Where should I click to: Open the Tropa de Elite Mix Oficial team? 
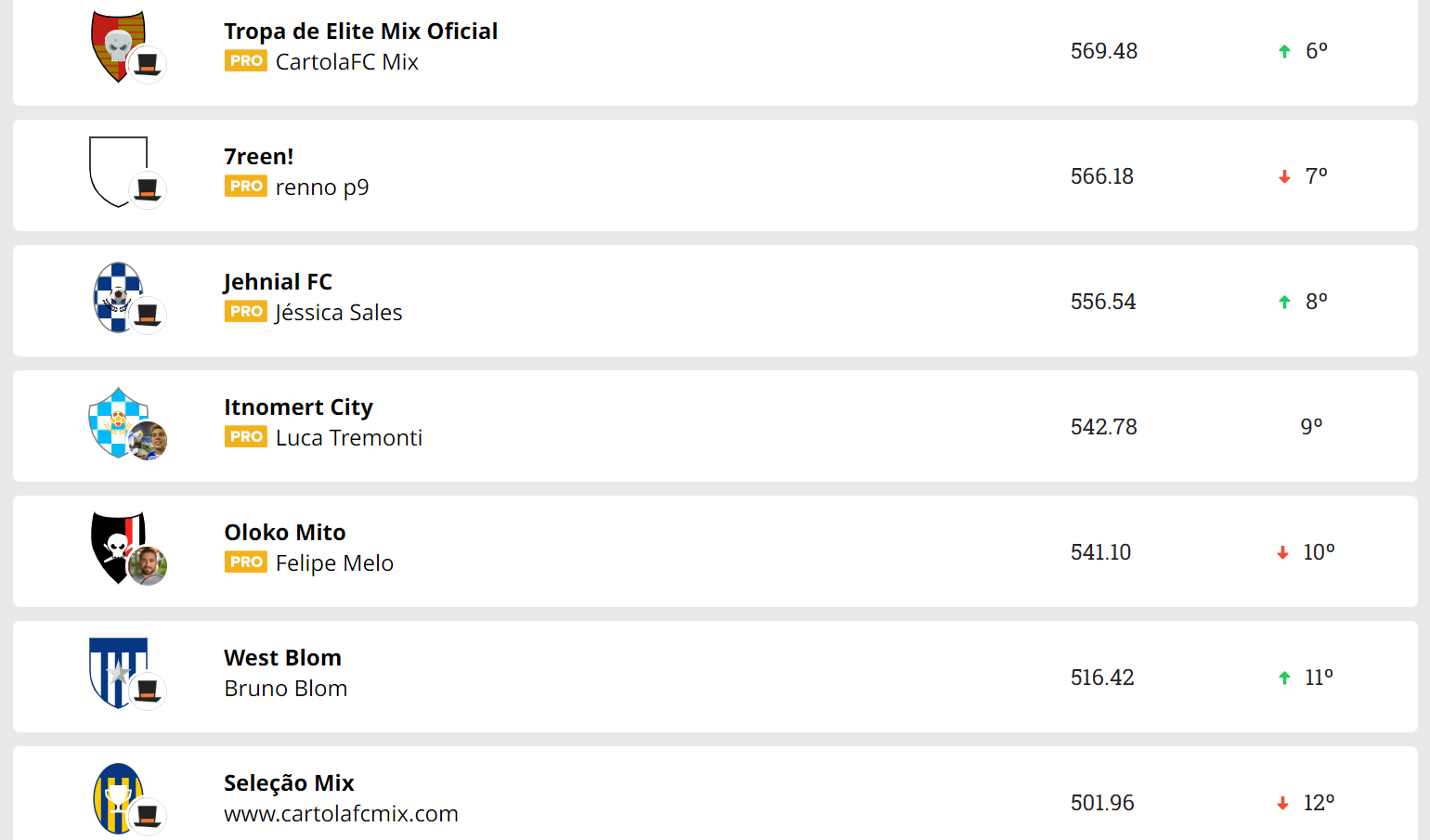[360, 31]
